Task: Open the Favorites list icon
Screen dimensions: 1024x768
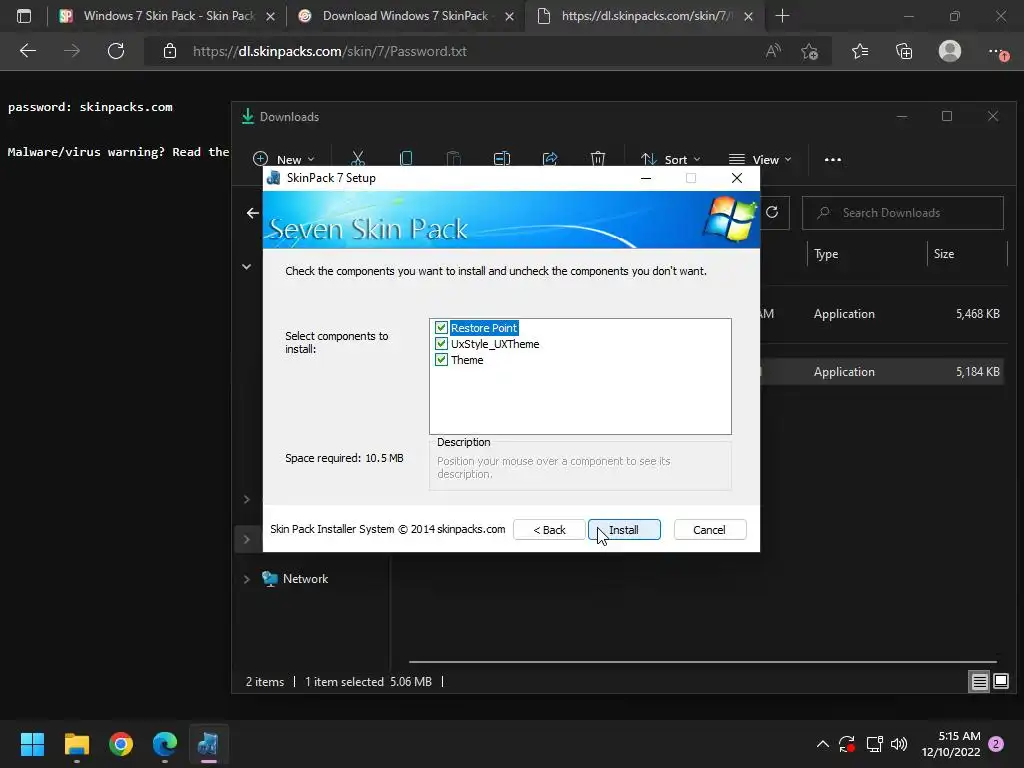Action: [x=860, y=51]
